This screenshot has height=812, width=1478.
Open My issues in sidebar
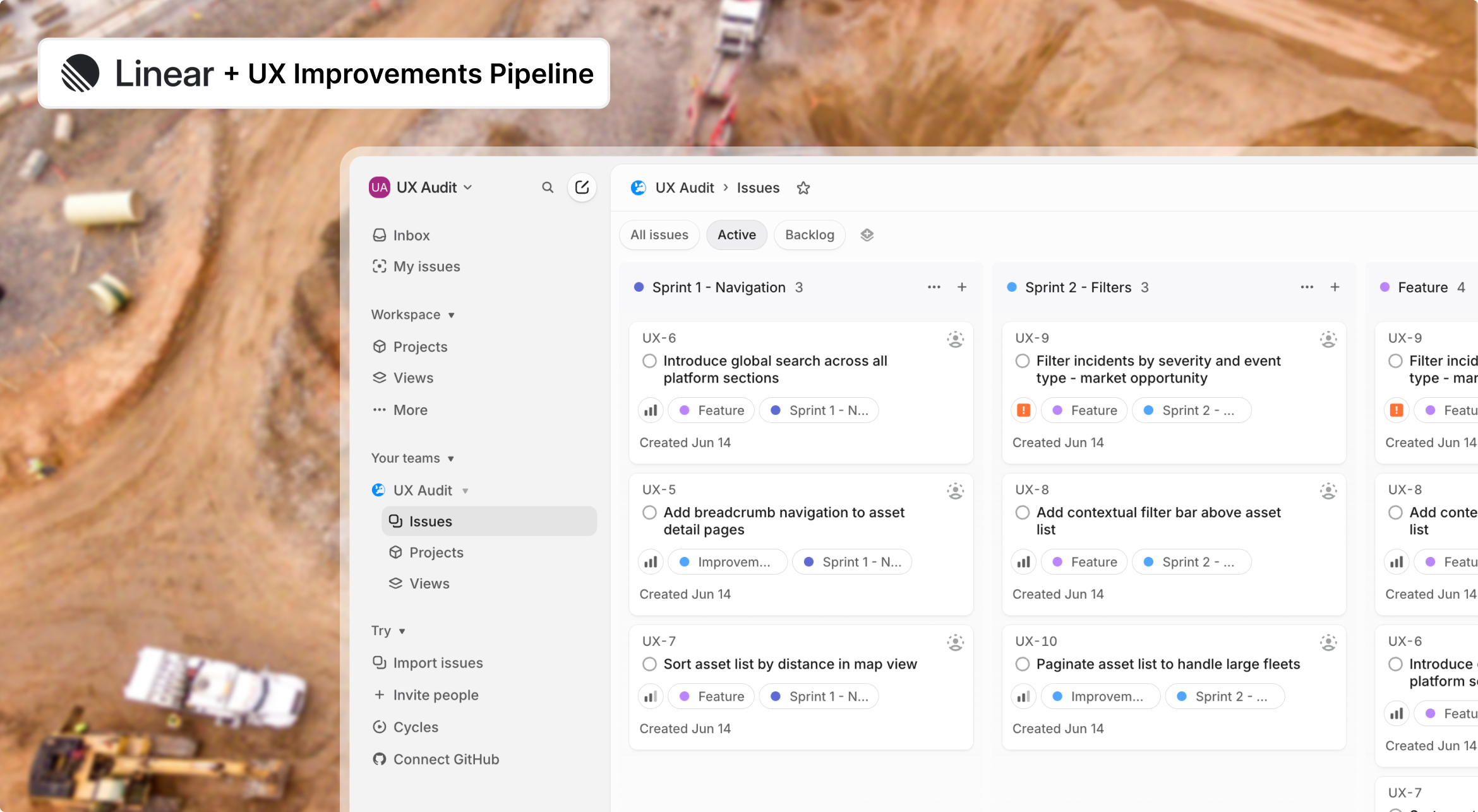pyautogui.click(x=426, y=266)
